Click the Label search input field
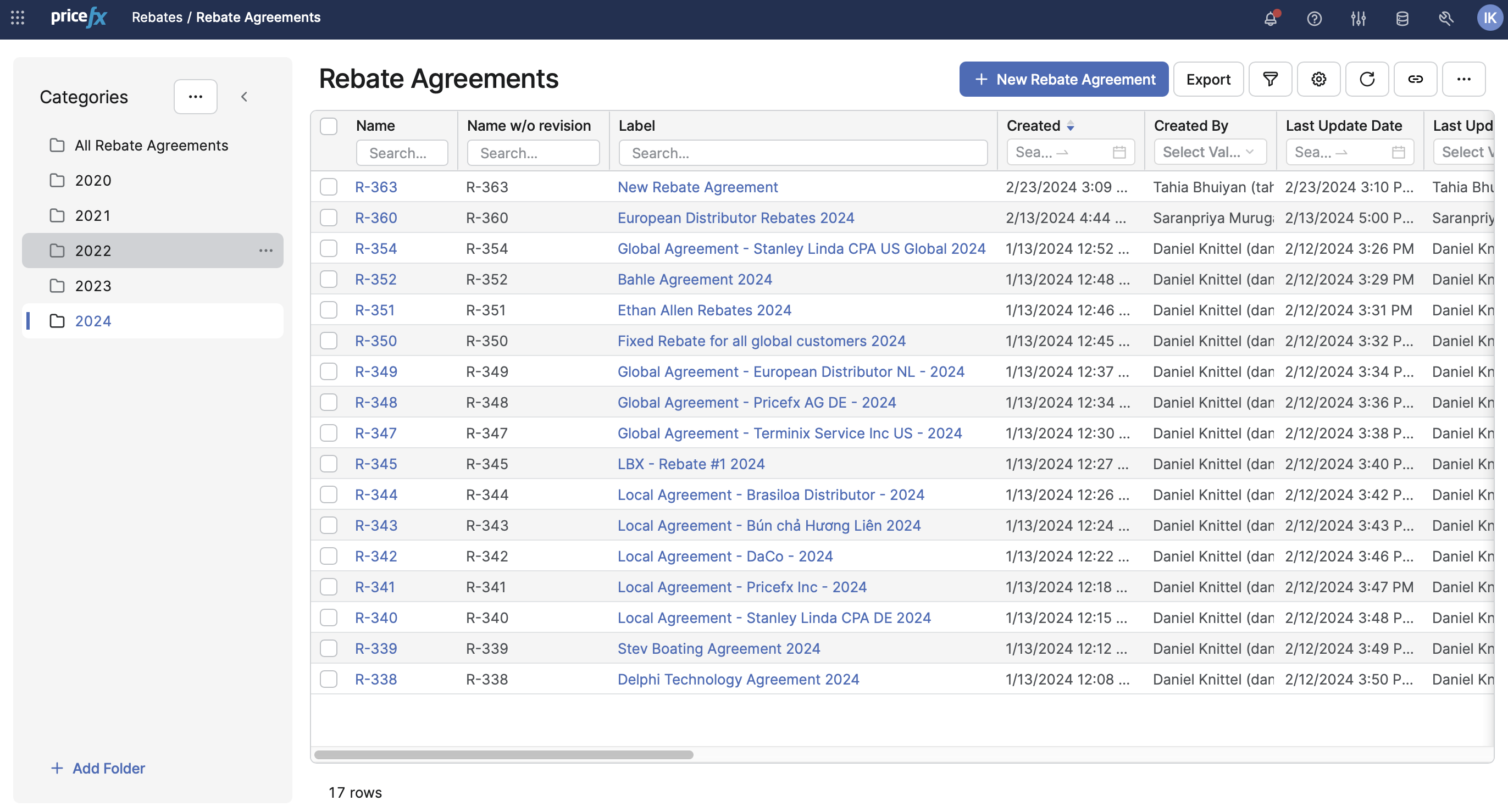Screen dimensions: 1508x812 coord(802,153)
